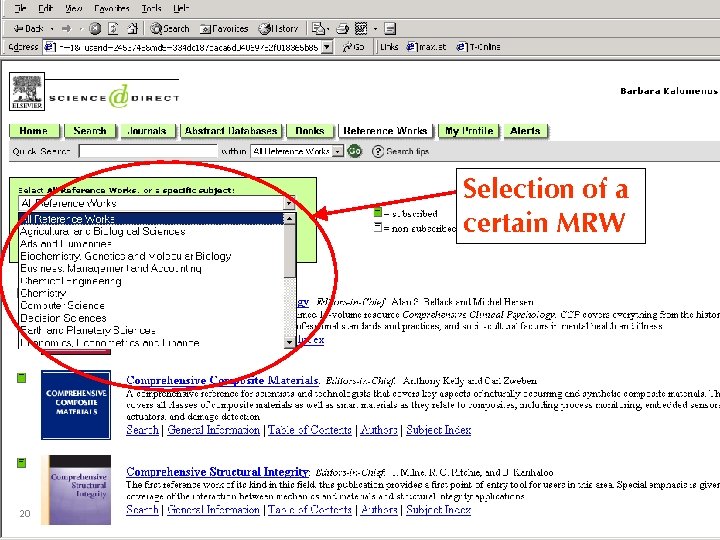Open the Tools menu

(x=151, y=8)
